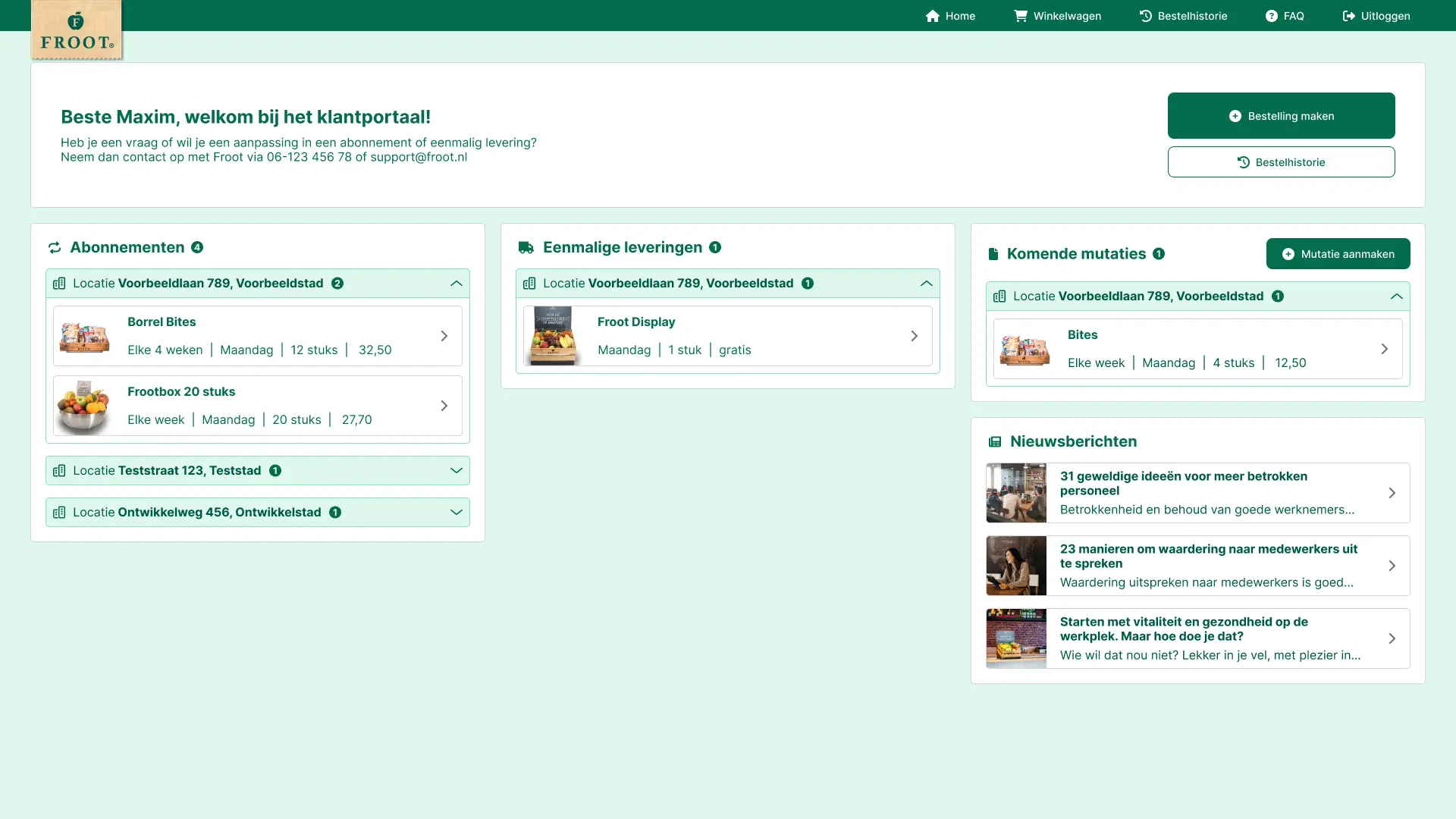The width and height of the screenshot is (1456, 819).
Task: Click the Froot Display product image
Action: (553, 336)
